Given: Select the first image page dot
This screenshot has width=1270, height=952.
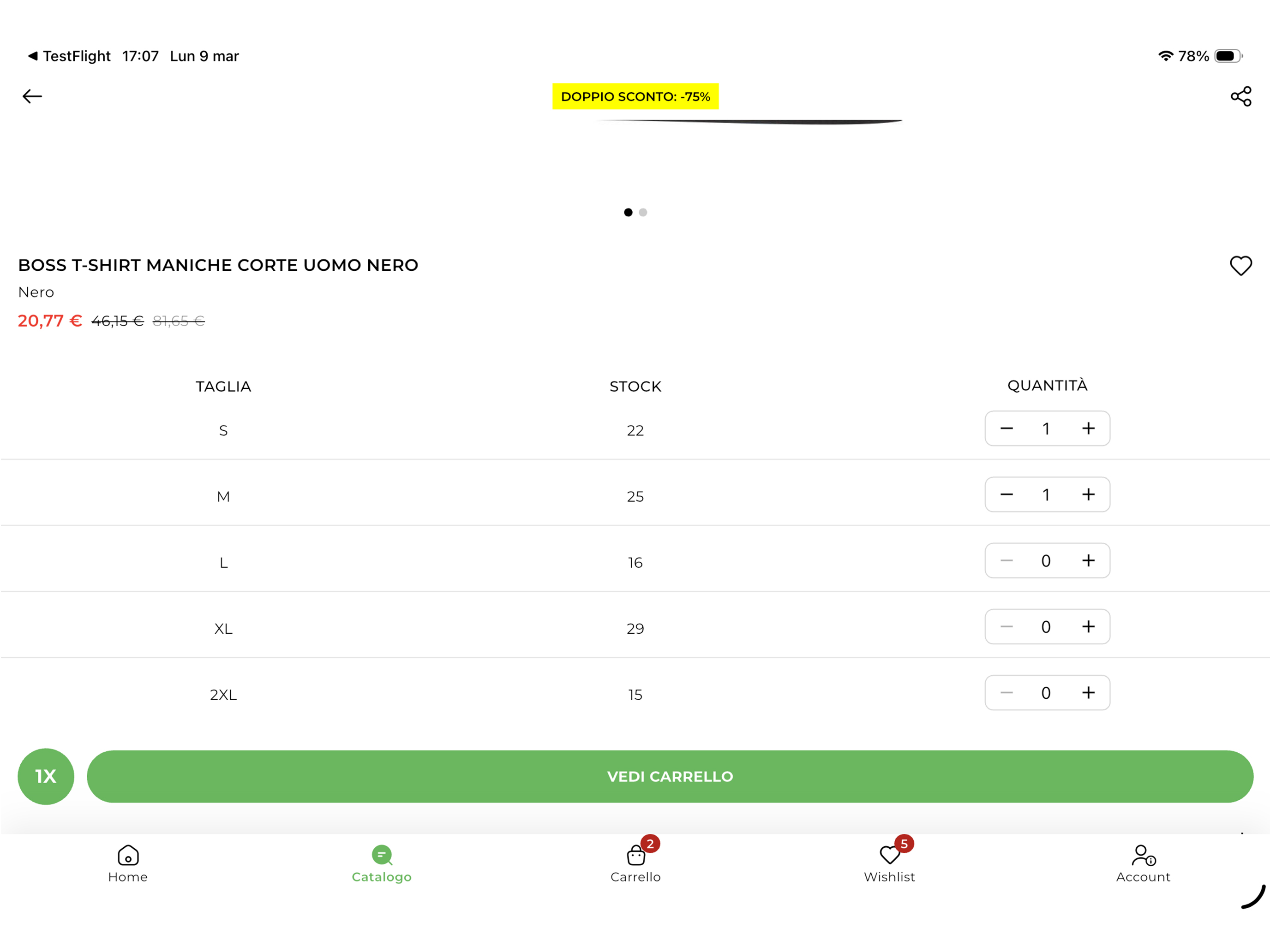Looking at the screenshot, I should [x=628, y=212].
